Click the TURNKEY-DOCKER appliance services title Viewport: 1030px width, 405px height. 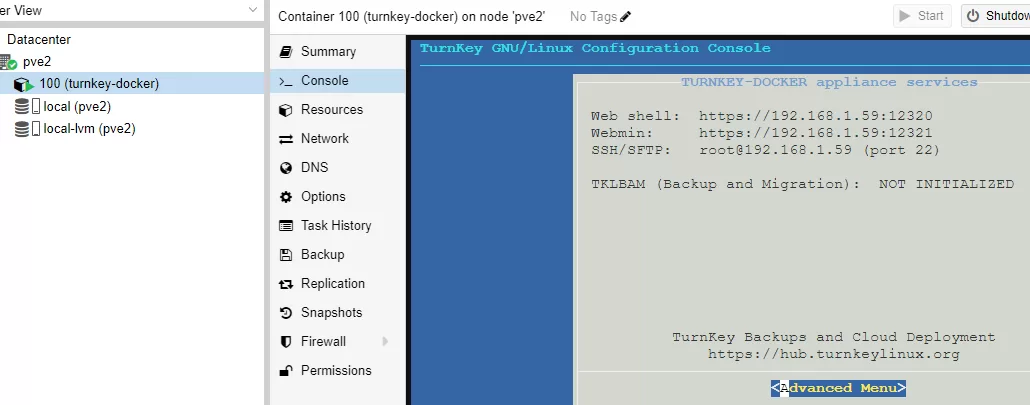(829, 82)
